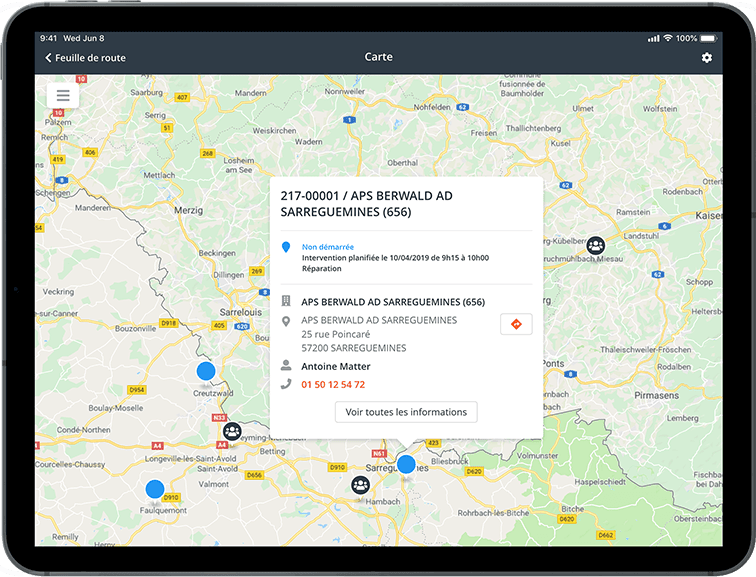Click the blue status pin icon
This screenshot has width=756, height=577.
tap(286, 247)
